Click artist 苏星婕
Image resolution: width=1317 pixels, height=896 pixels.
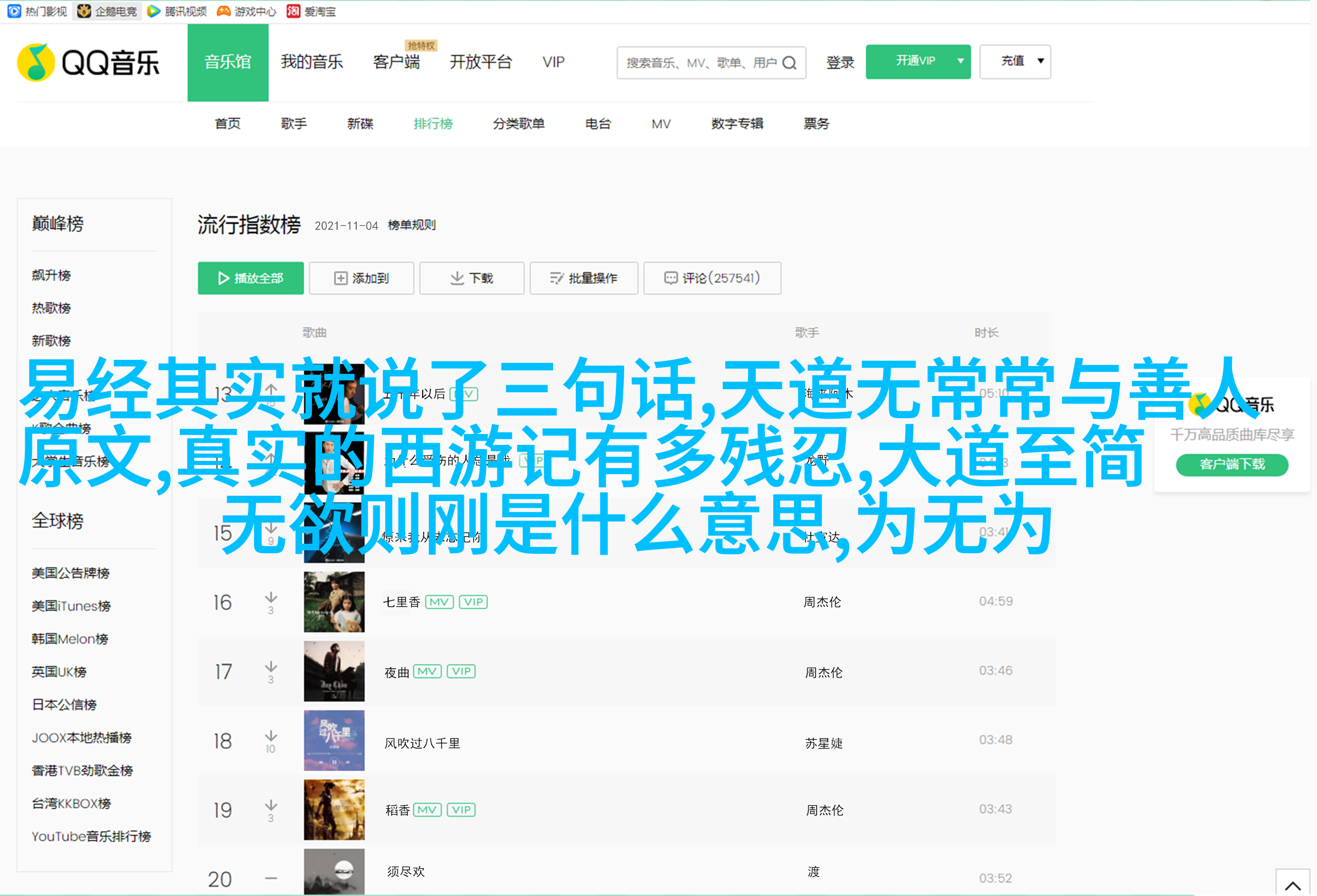pos(824,743)
